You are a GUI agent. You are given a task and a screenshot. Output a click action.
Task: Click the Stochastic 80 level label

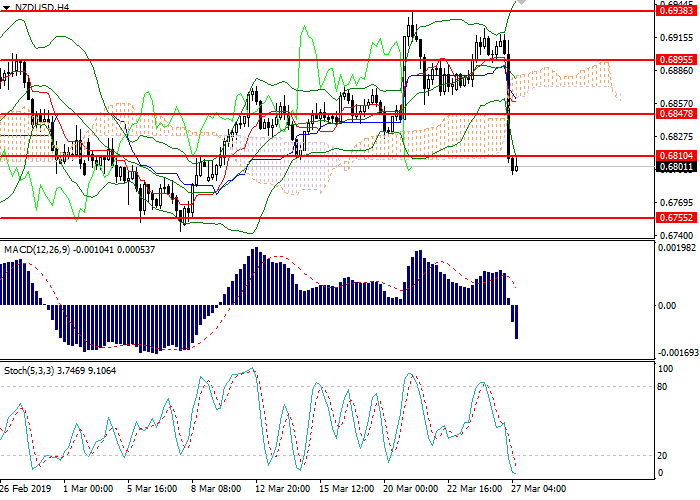(661, 386)
